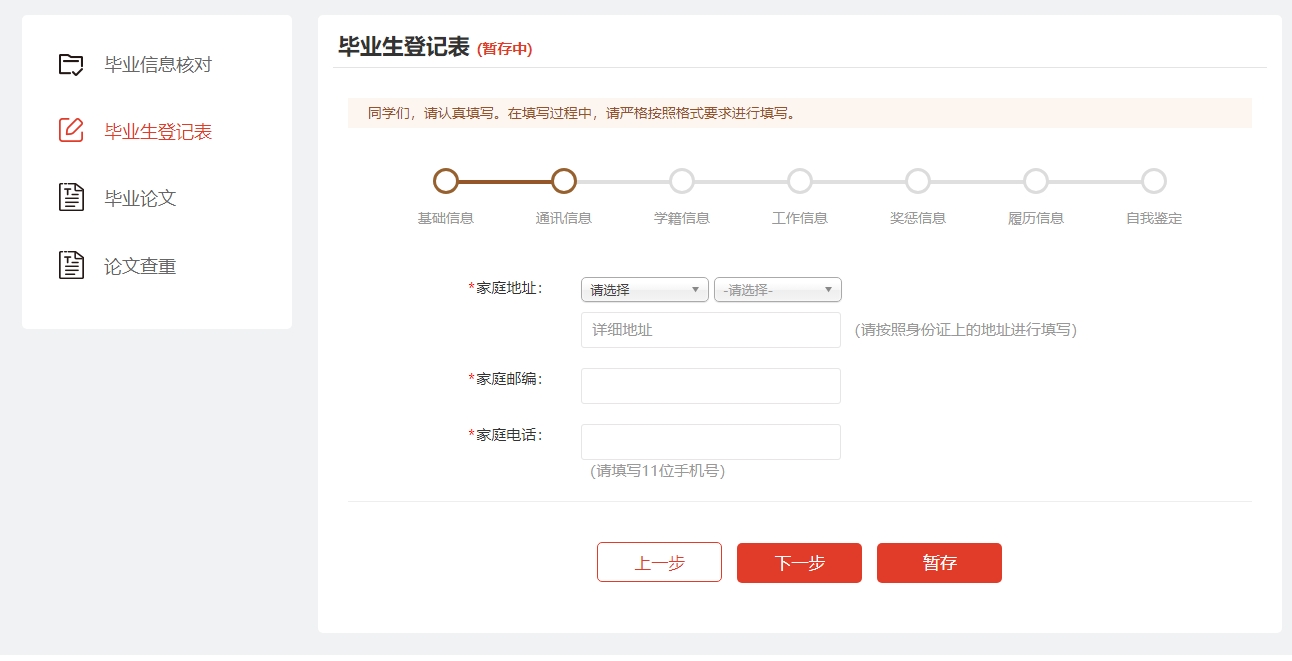Click the red 暂存 button
Image resolution: width=1292 pixels, height=661 pixels.
pos(939,563)
